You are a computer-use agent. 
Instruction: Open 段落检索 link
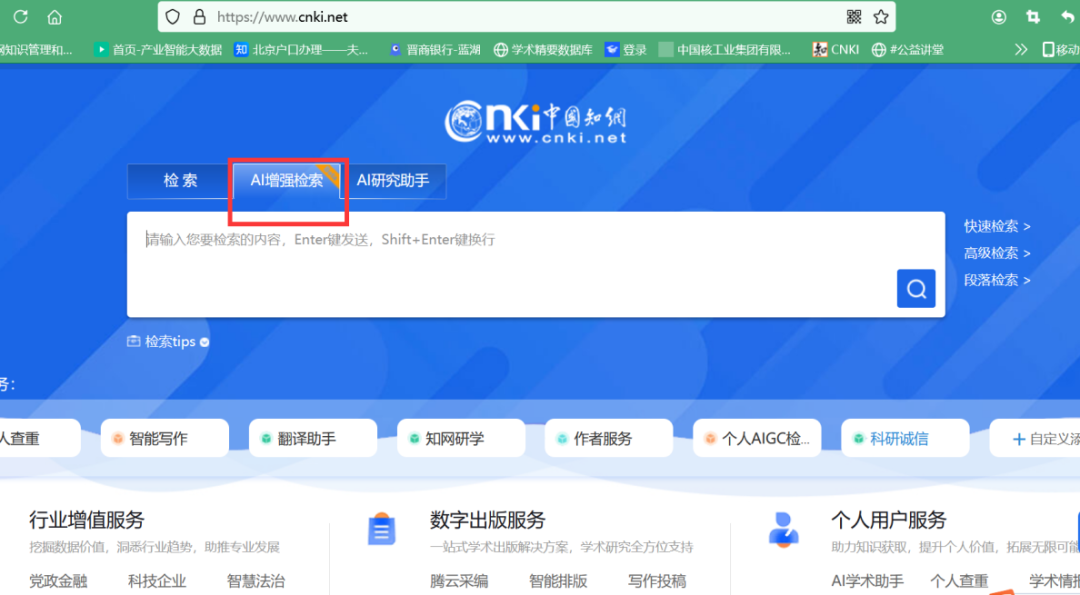coord(997,280)
